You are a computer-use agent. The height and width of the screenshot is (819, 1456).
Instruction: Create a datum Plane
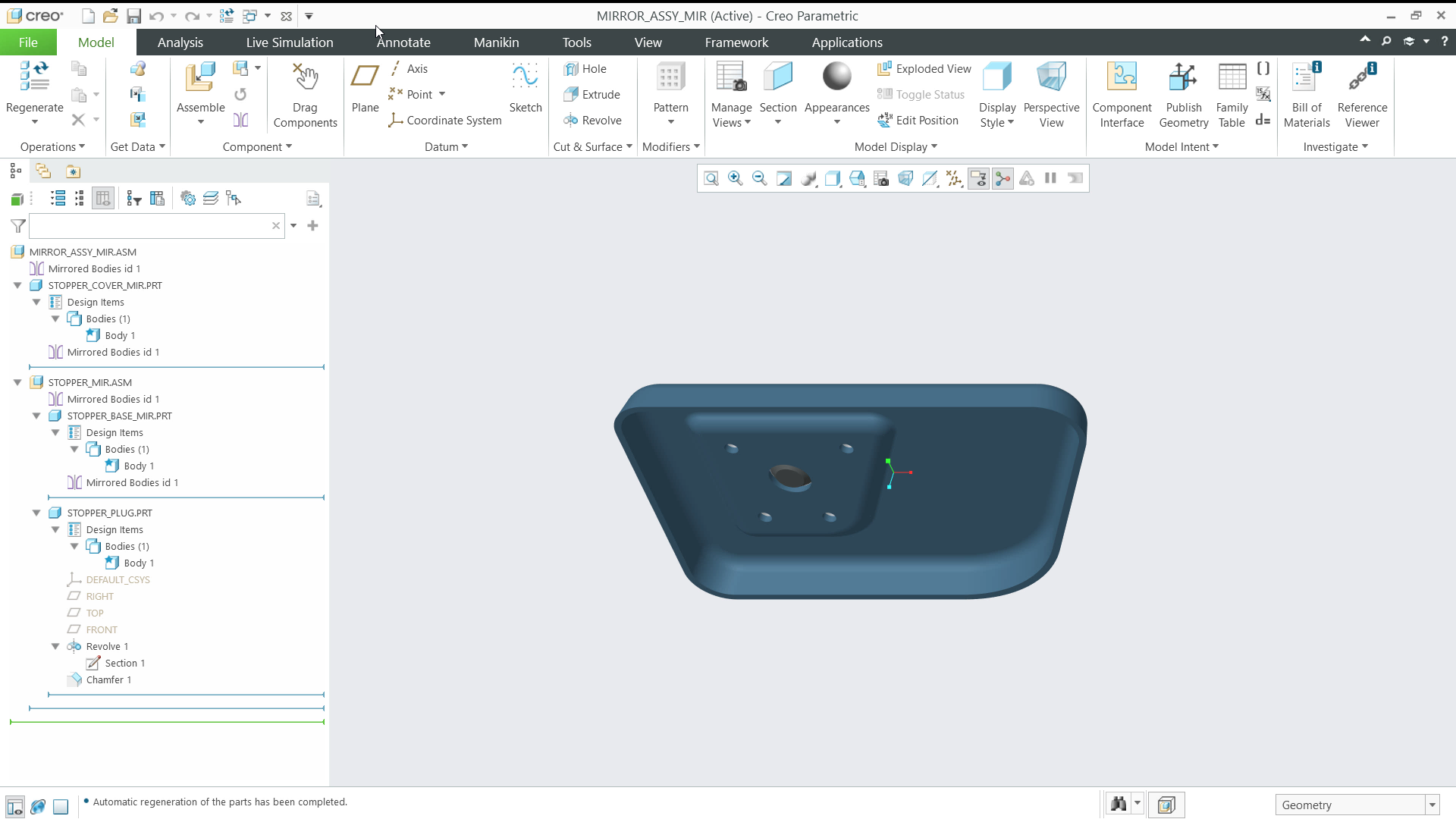[365, 88]
